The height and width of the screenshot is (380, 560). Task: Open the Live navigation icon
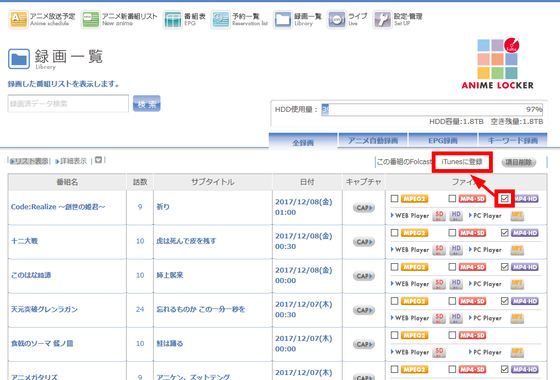336,19
